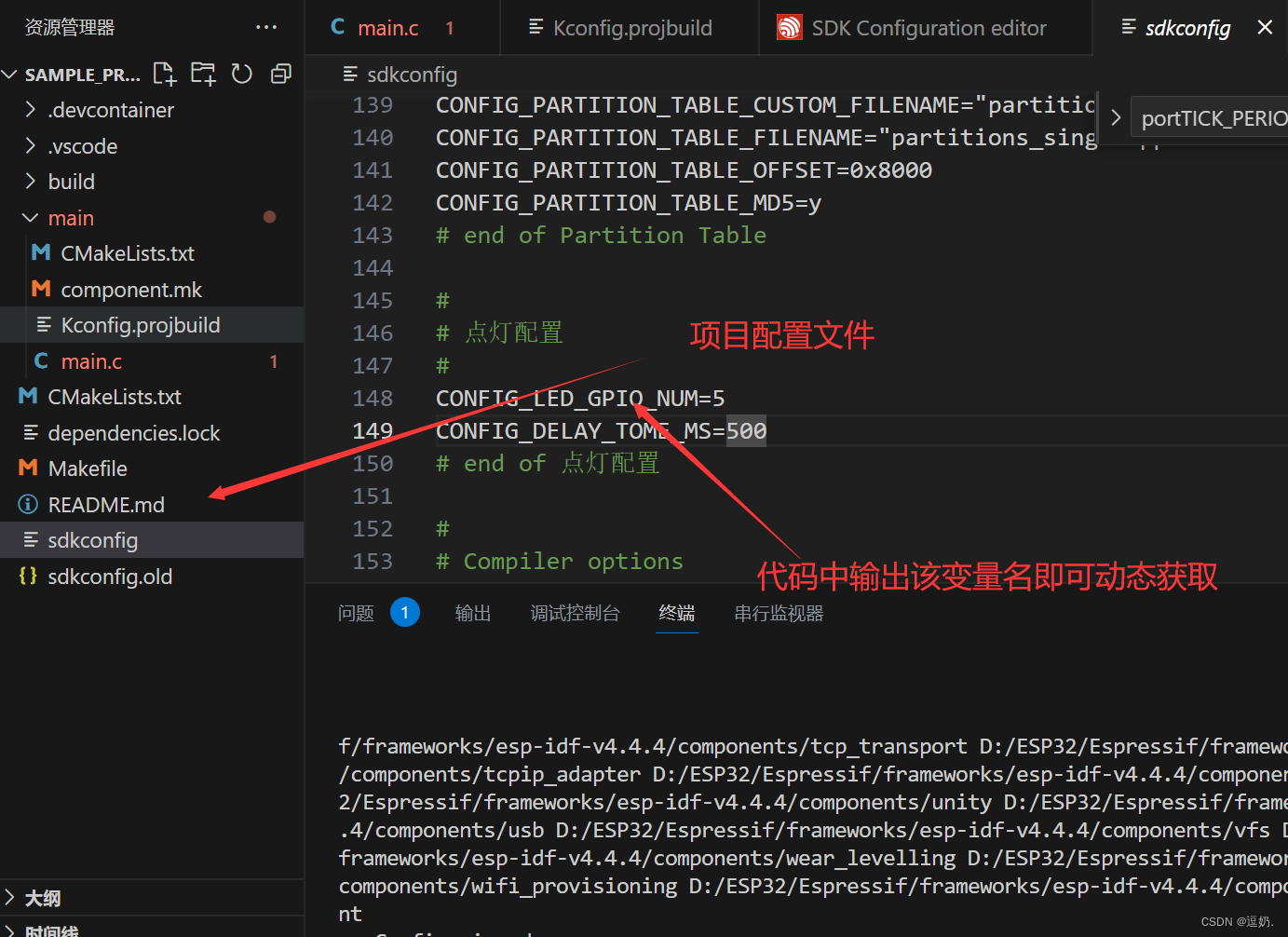1288x937 pixels.
Task: Click the CONFIG_LED_GPIO_NUM=5 line
Action: (580, 398)
